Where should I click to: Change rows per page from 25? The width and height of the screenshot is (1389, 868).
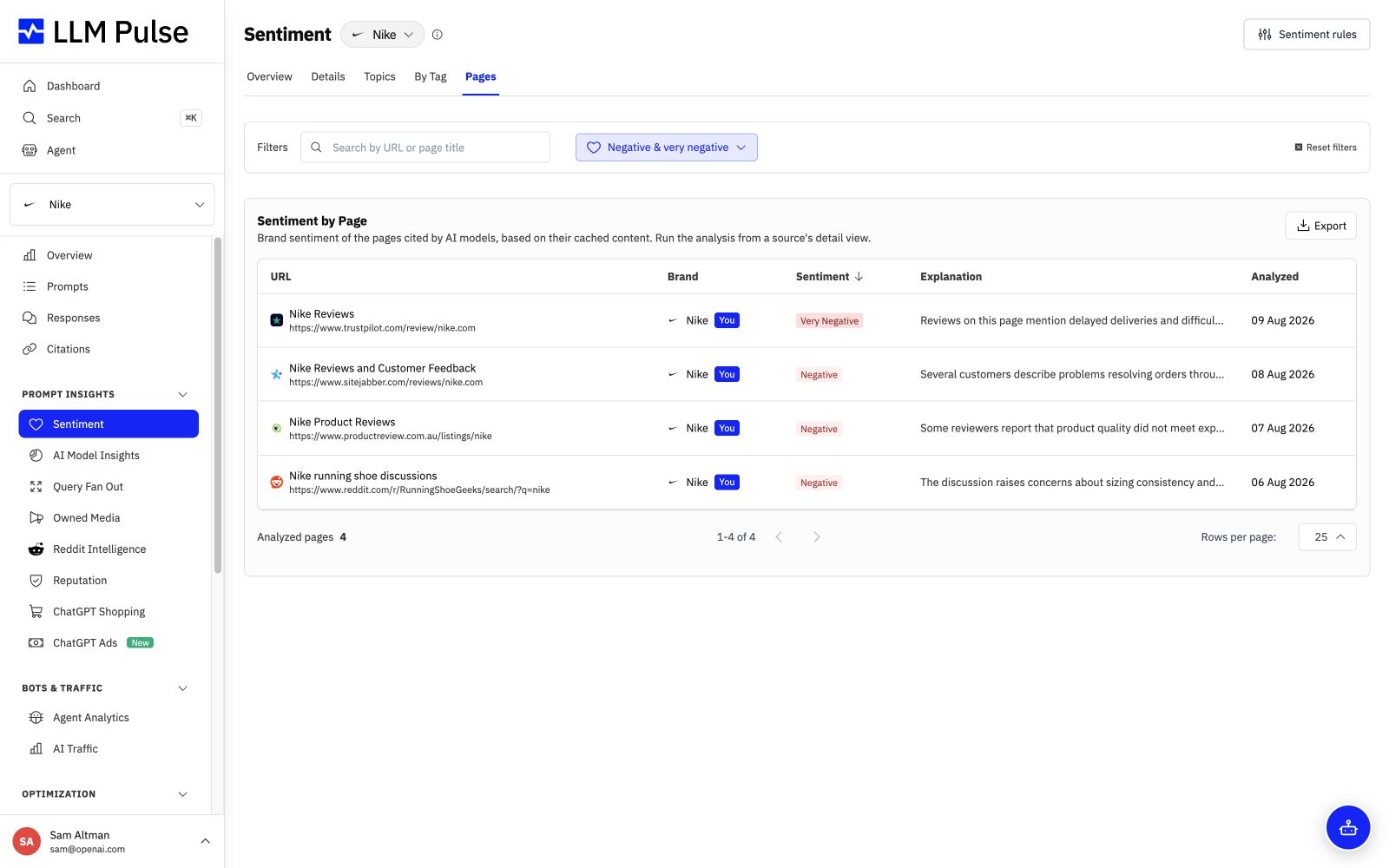[x=1327, y=537]
